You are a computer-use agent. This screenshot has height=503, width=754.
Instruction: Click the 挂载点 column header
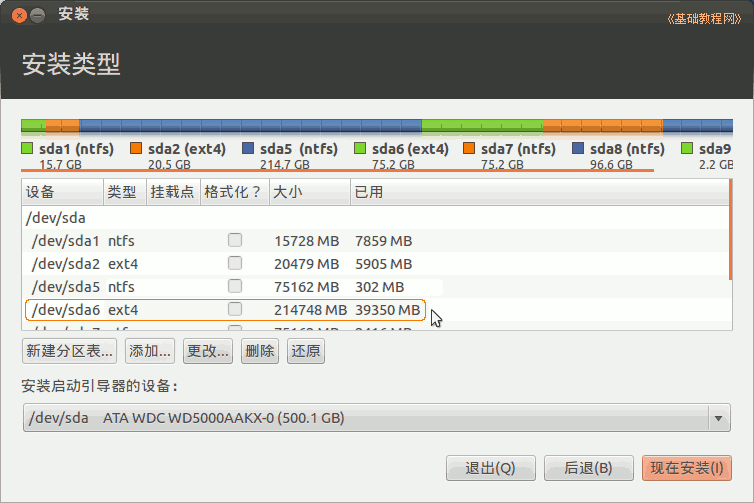173,192
